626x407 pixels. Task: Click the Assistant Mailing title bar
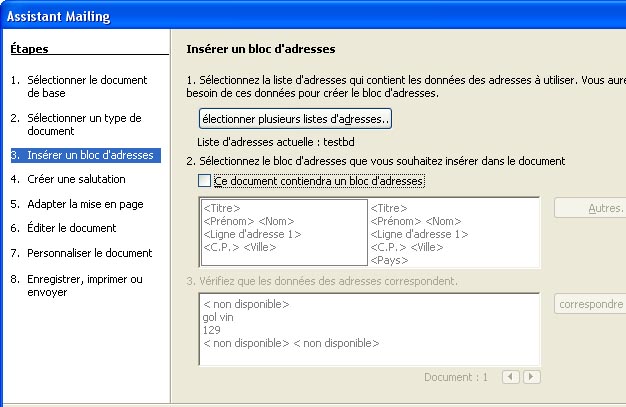click(313, 16)
